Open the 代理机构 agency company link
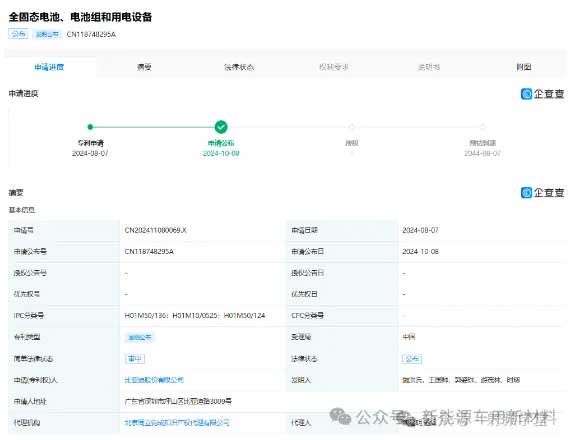The width and height of the screenshot is (575, 440). (177, 422)
